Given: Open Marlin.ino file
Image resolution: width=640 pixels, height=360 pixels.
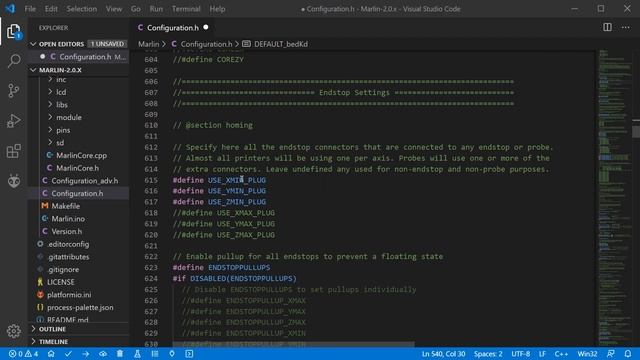Looking at the screenshot, I should [x=68, y=219].
